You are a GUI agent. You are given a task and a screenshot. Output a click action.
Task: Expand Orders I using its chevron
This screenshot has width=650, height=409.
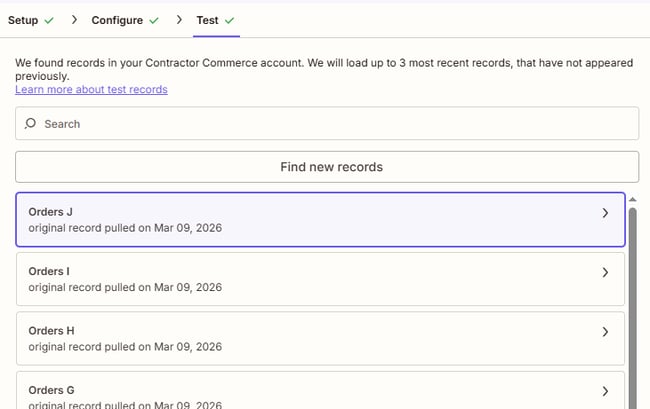pyautogui.click(x=605, y=272)
